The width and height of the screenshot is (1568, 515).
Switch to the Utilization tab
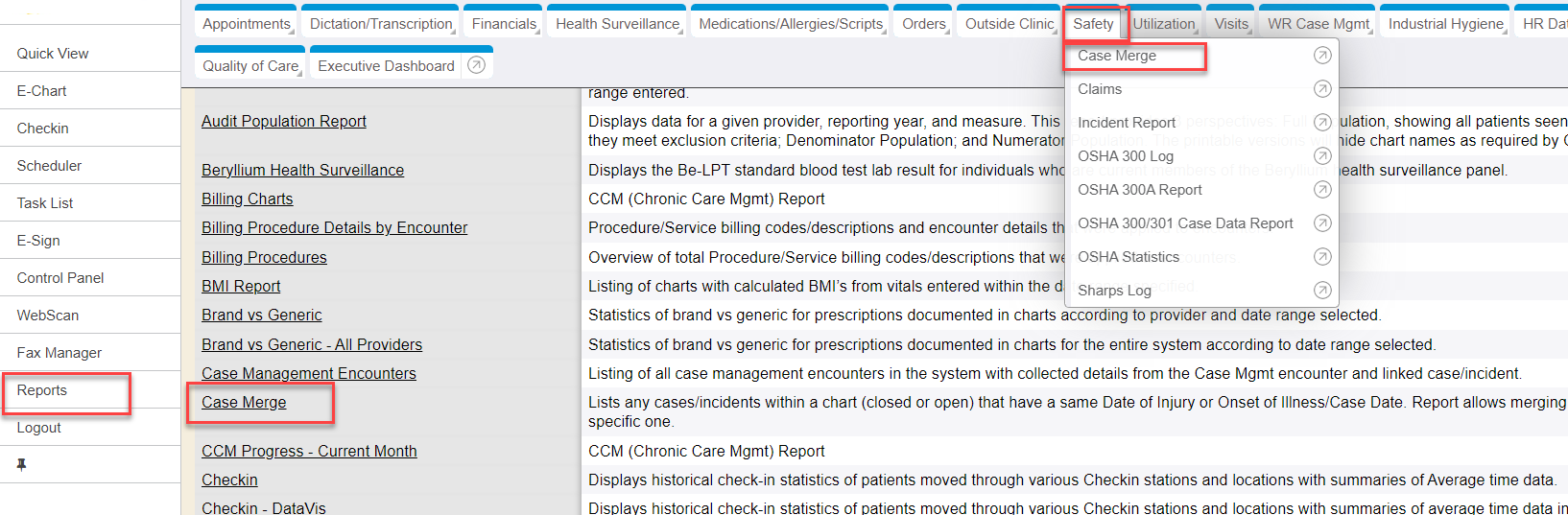pyautogui.click(x=1164, y=24)
